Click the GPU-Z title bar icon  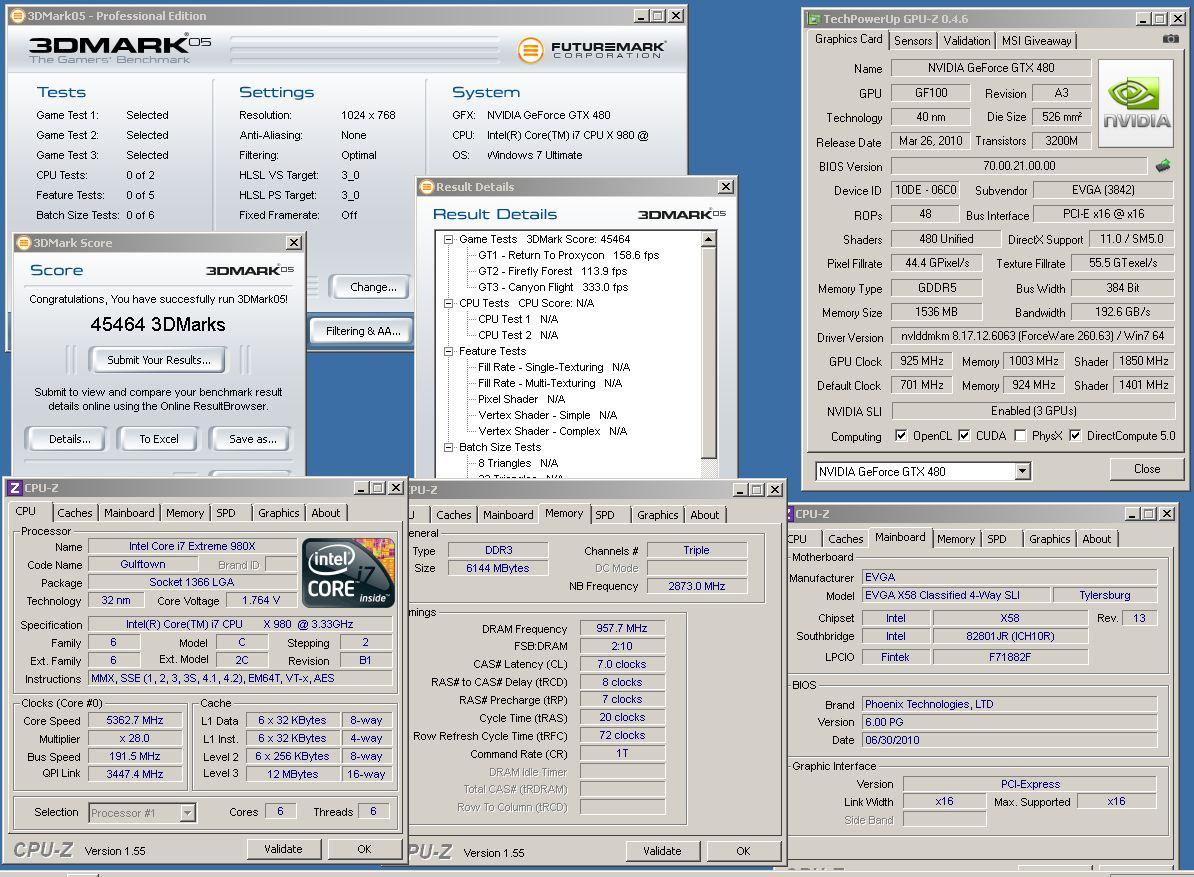[x=814, y=19]
